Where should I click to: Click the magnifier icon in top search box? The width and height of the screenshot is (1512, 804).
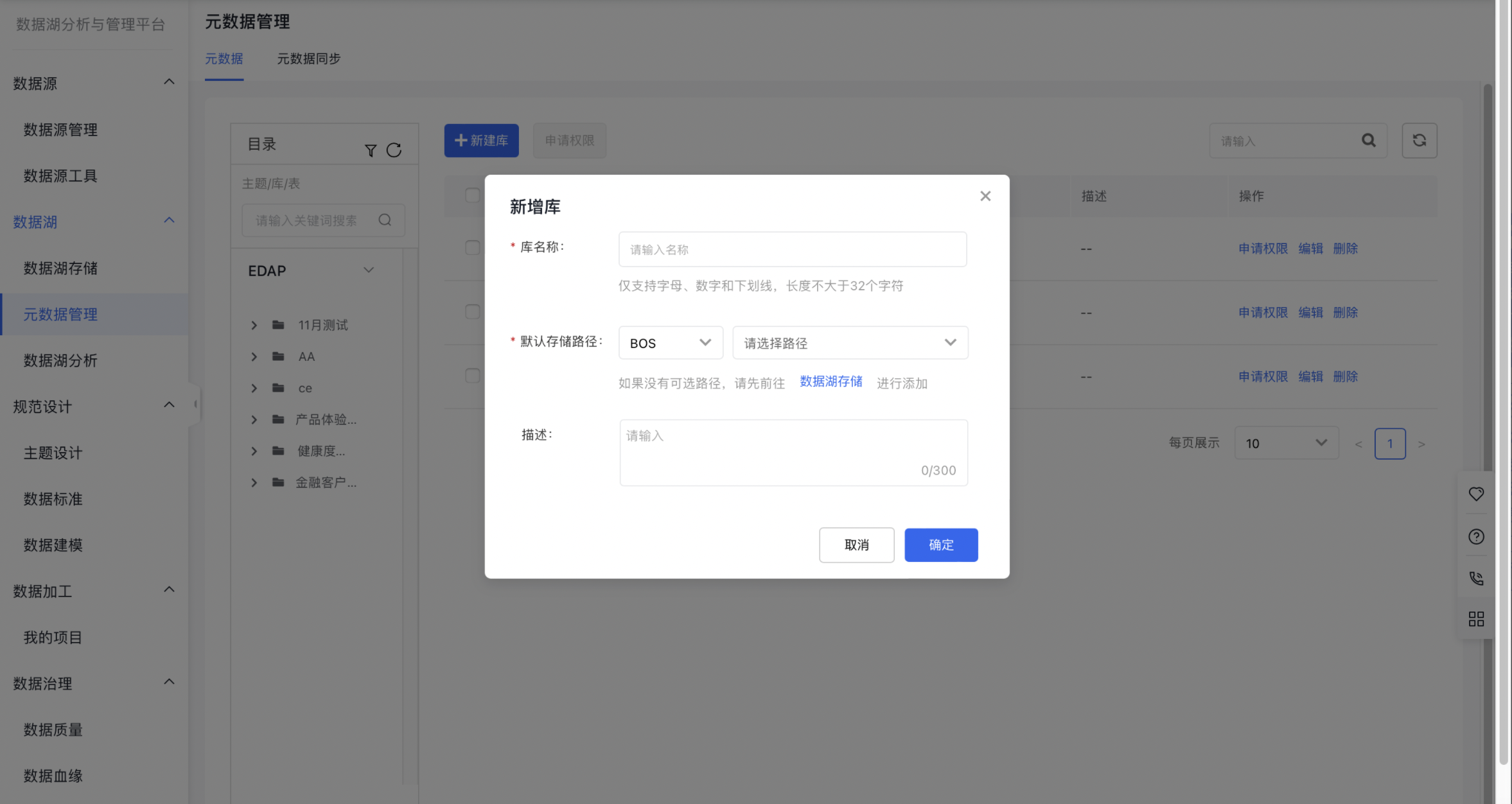(x=1369, y=140)
